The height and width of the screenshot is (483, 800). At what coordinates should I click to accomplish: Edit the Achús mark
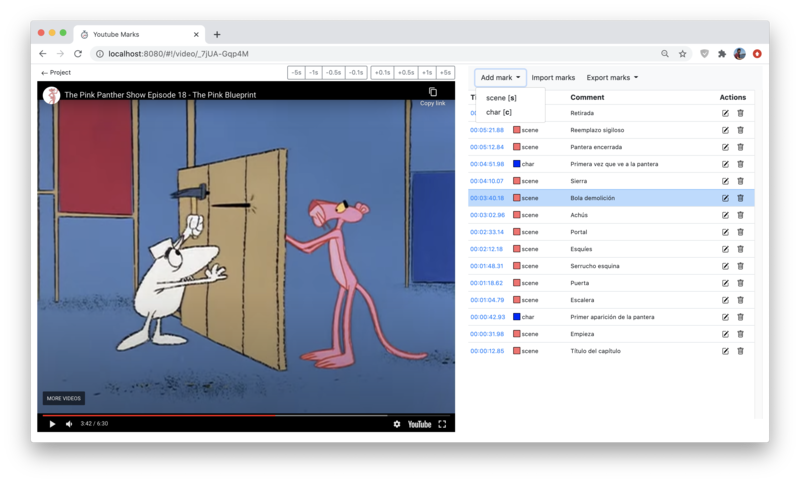click(x=725, y=215)
